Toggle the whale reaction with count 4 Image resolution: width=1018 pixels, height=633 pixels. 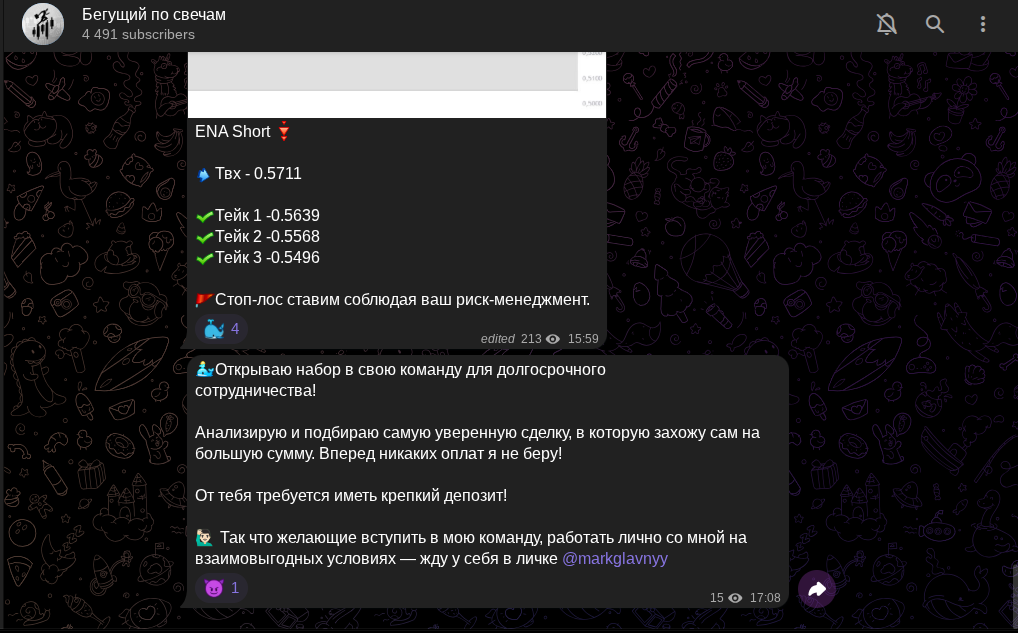[221, 329]
